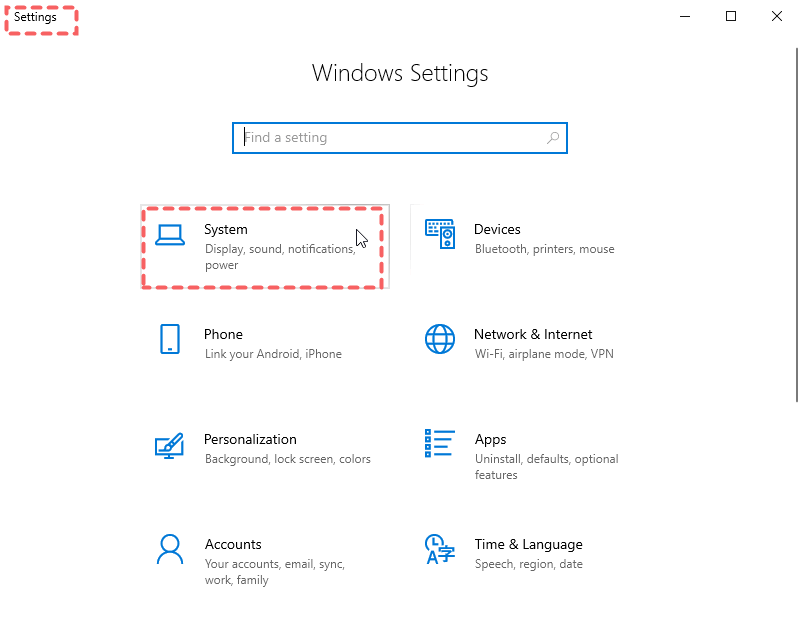Open the Devices keyboard and speaker icon
800x632 pixels.
tap(440, 234)
